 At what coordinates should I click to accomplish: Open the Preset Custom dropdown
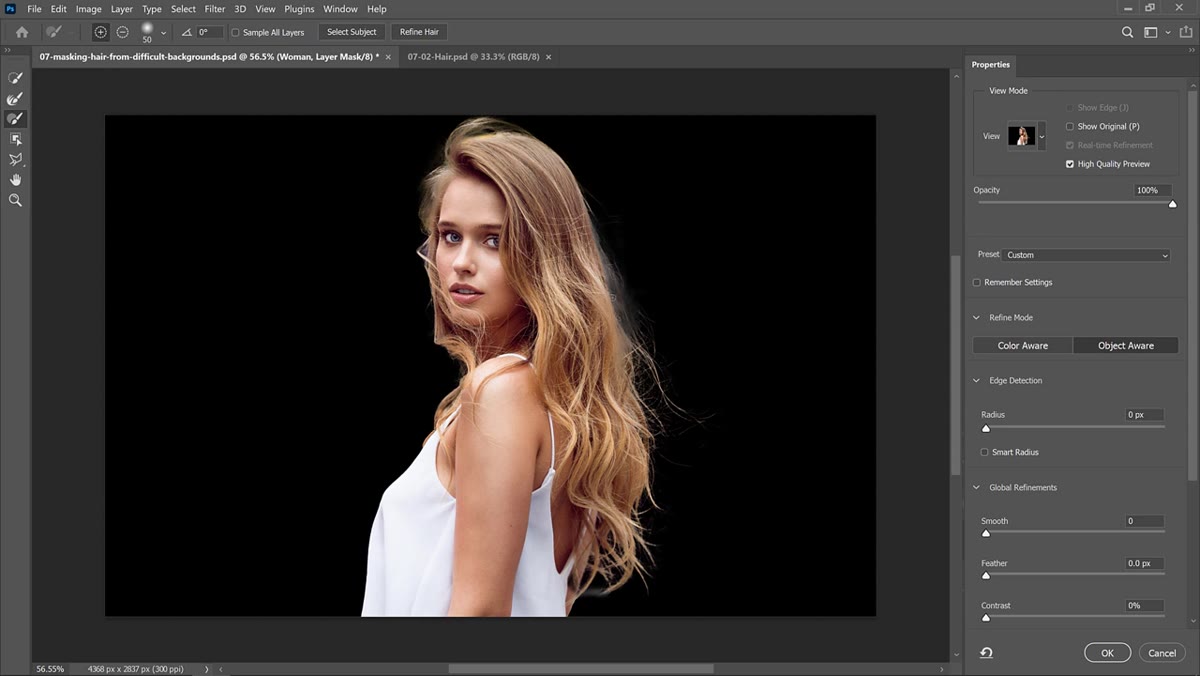coord(1087,255)
